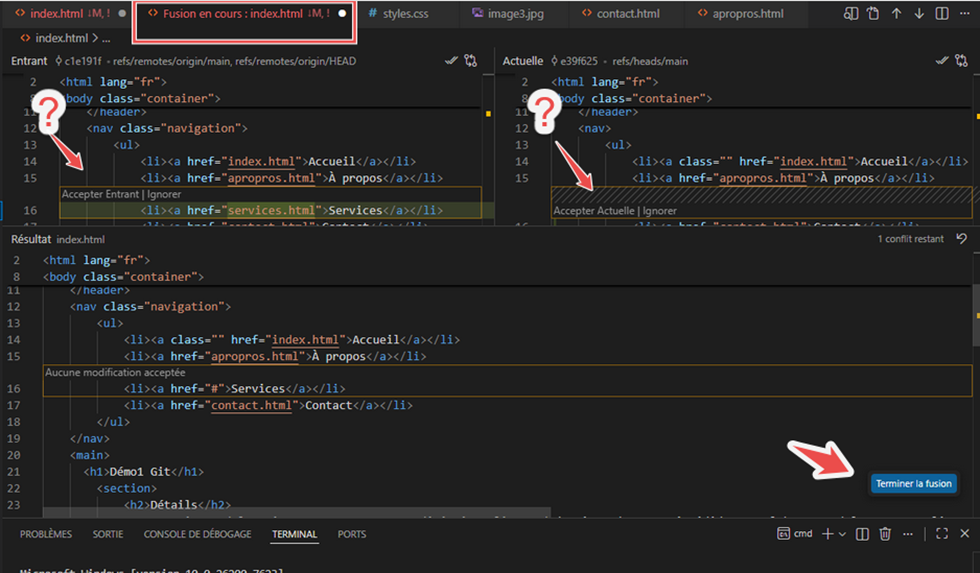Open the styles.css tab
980x573 pixels.
(398, 13)
